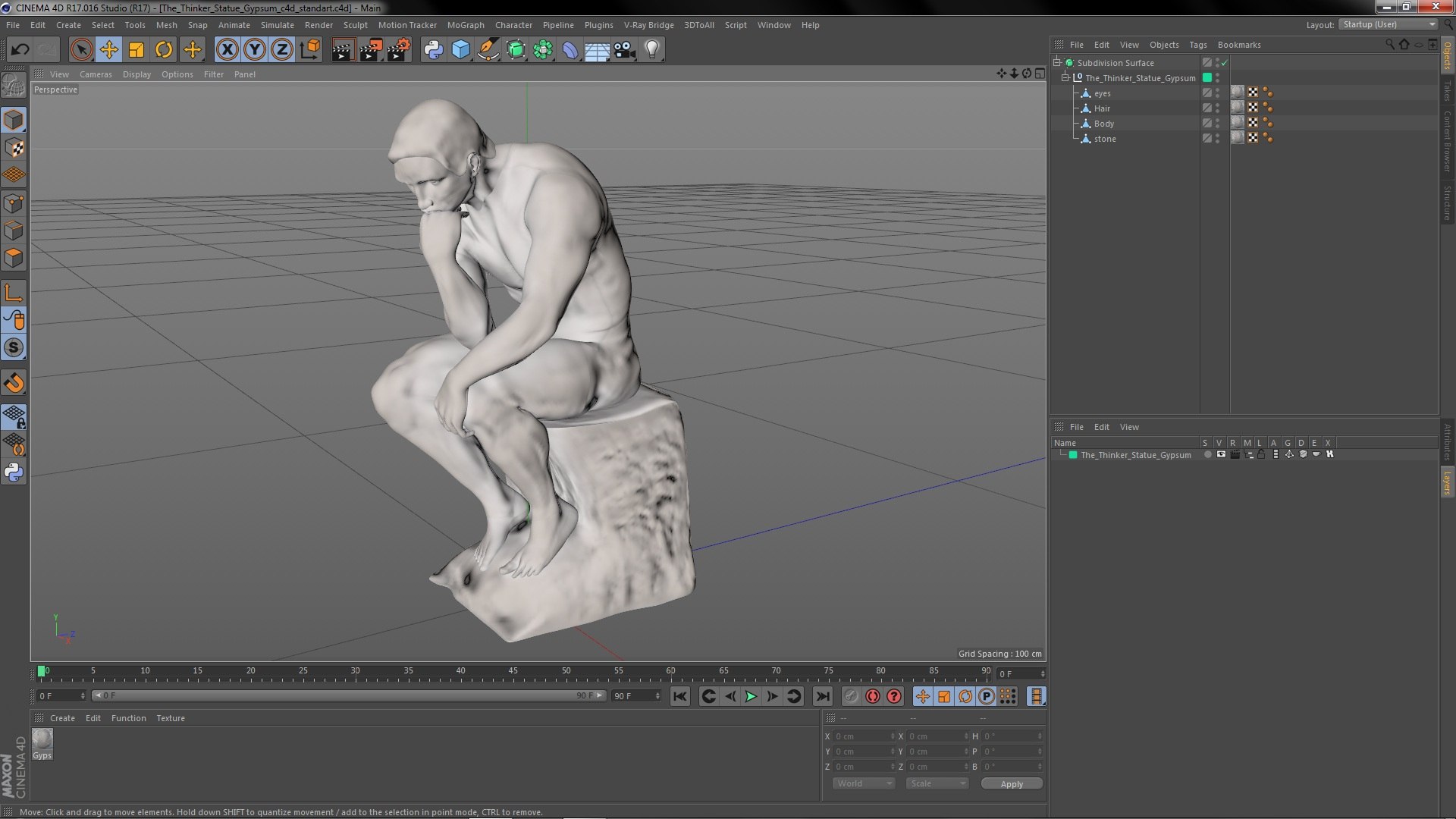The width and height of the screenshot is (1456, 819).
Task: Open the Scale mode dropdown
Action: 937,783
